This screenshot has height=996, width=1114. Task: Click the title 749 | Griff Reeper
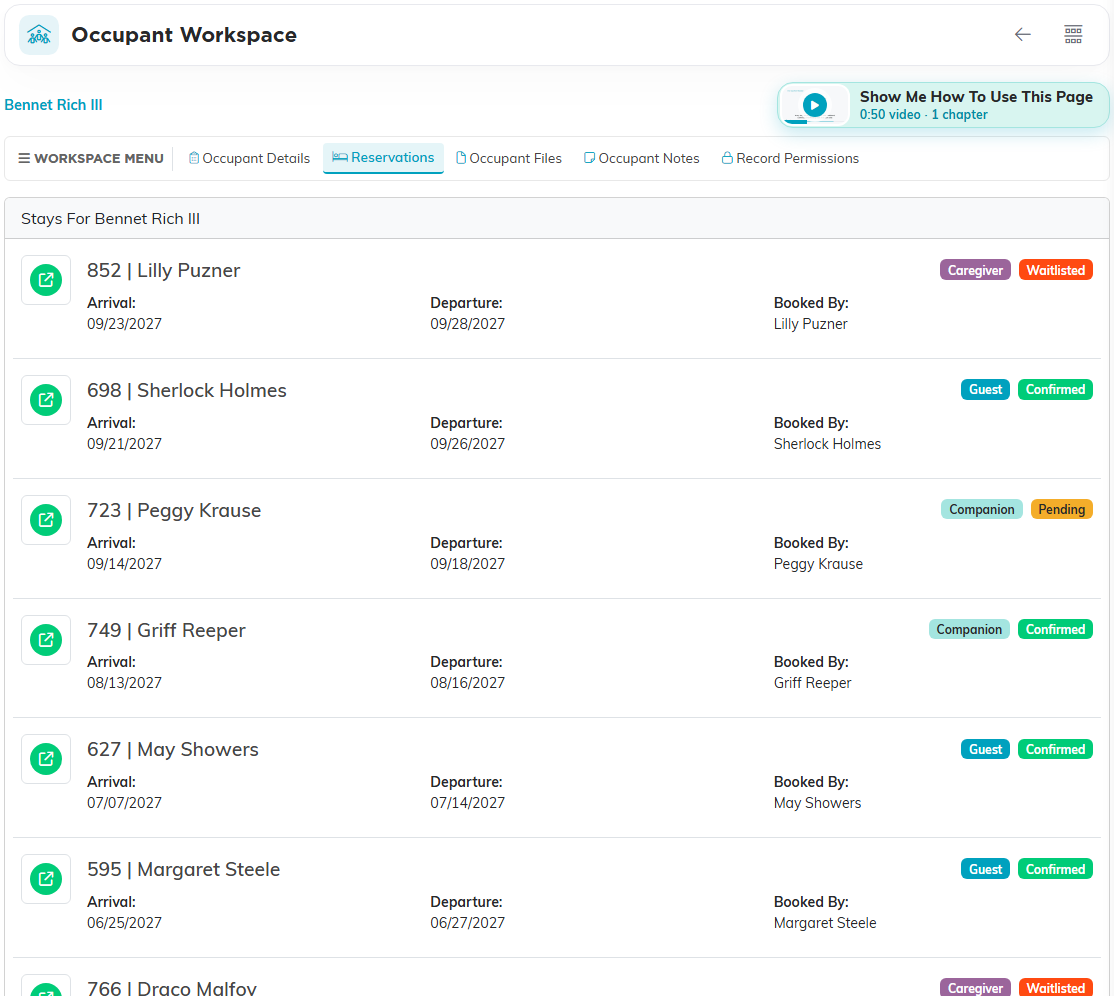point(166,631)
